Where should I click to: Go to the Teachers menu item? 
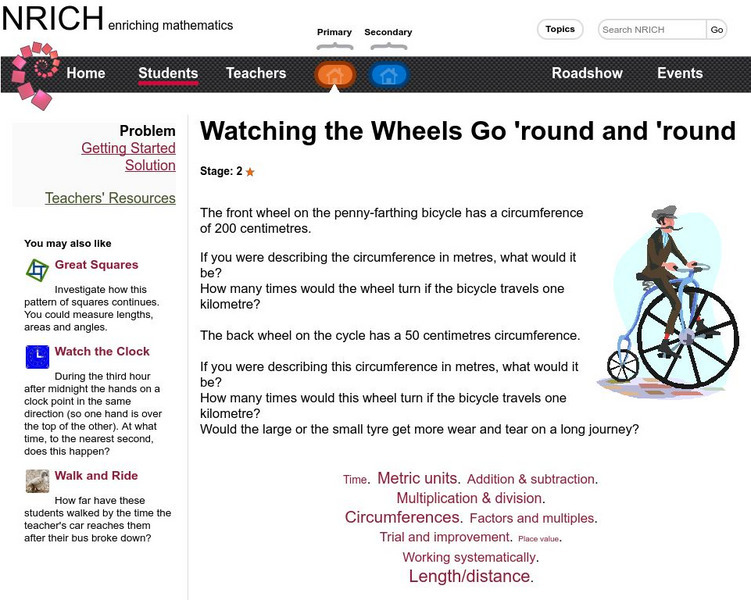[256, 73]
